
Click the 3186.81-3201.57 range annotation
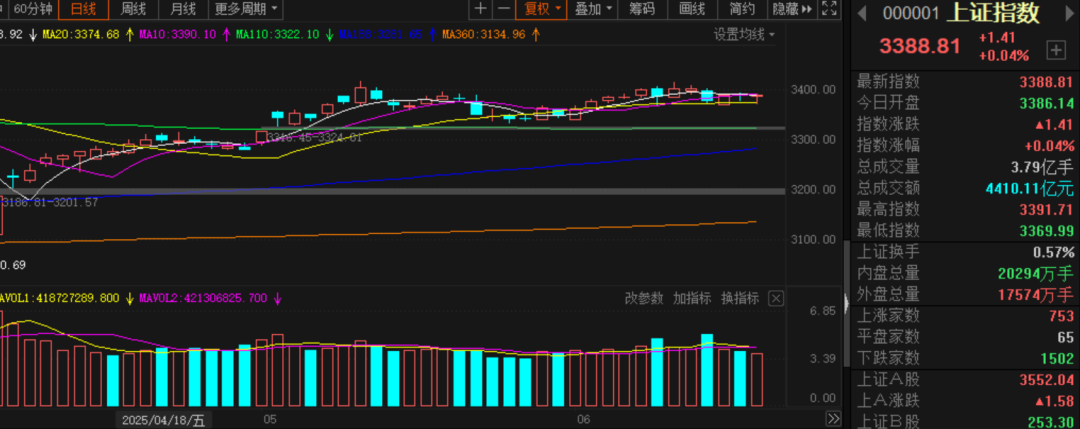(50, 202)
